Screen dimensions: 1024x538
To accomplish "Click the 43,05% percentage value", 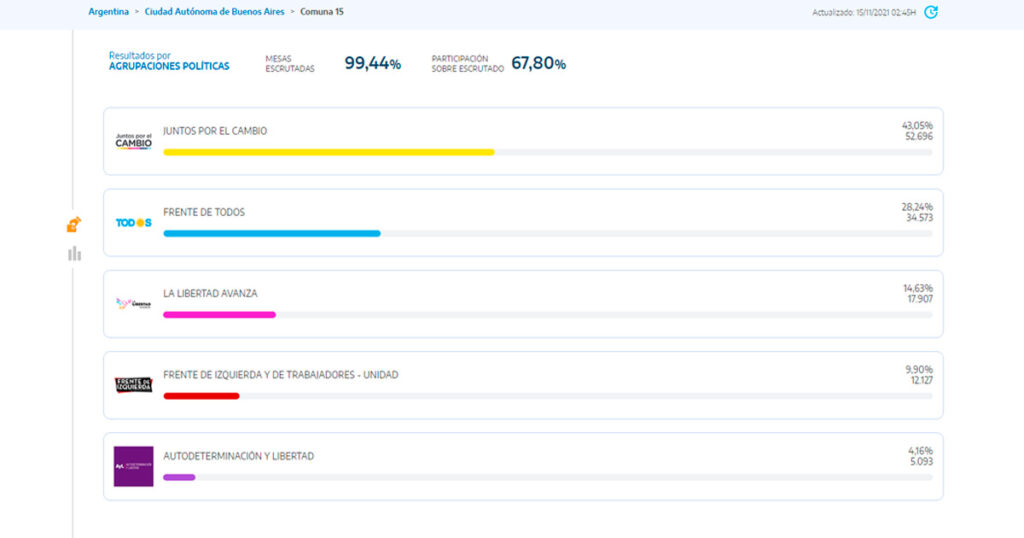I will tap(917, 125).
